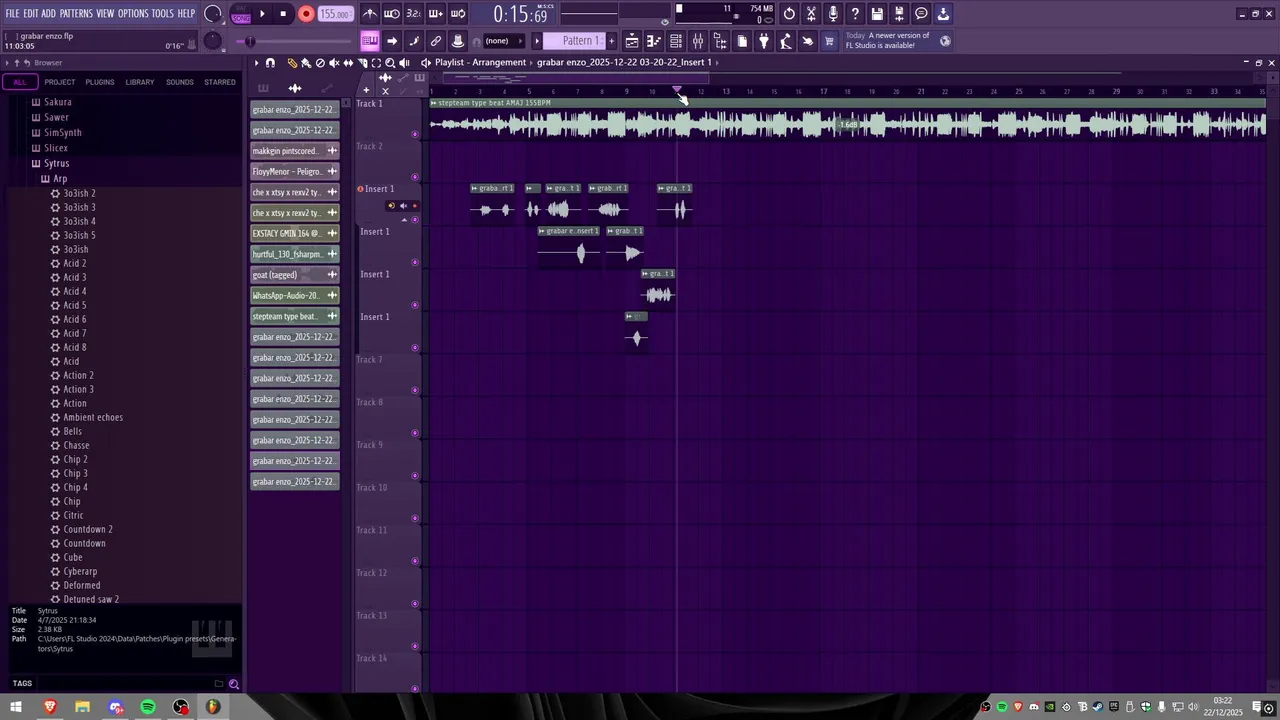Open the shopping cart store icon

[829, 41]
